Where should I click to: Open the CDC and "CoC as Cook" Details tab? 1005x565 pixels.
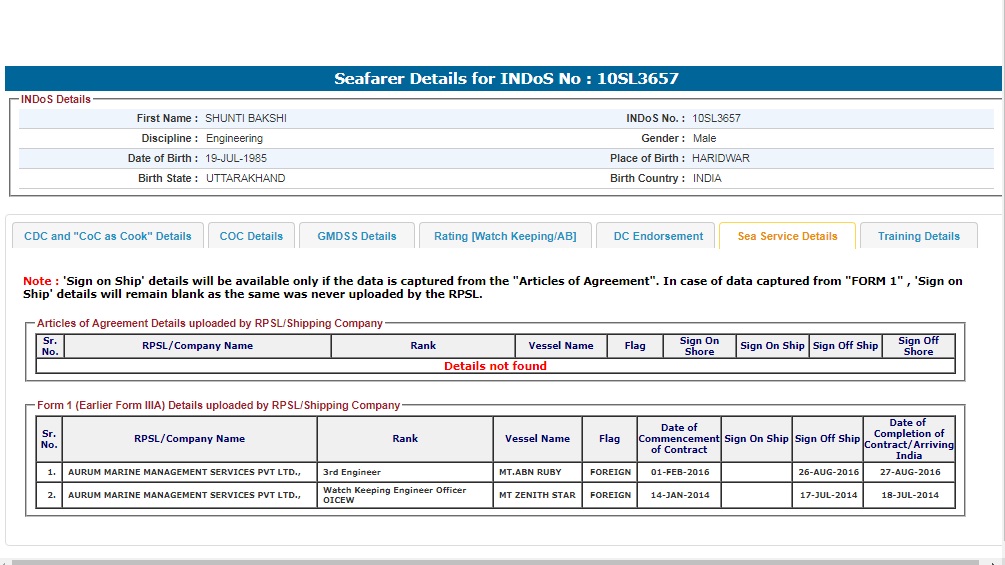coord(107,236)
